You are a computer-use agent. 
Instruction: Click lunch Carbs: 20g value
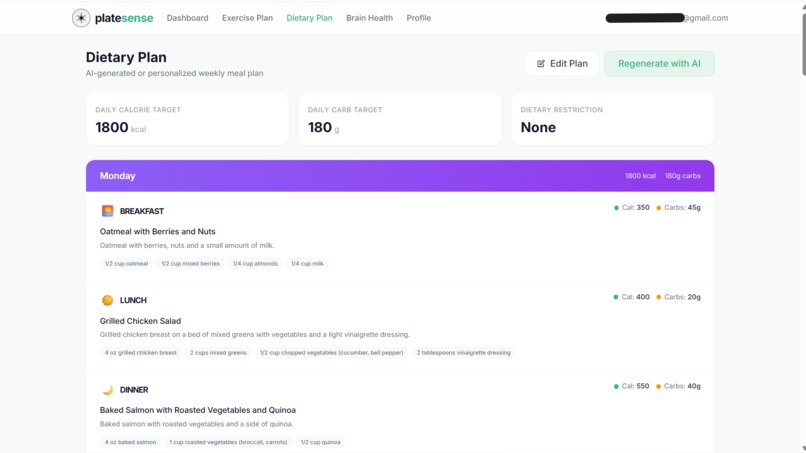click(679, 297)
